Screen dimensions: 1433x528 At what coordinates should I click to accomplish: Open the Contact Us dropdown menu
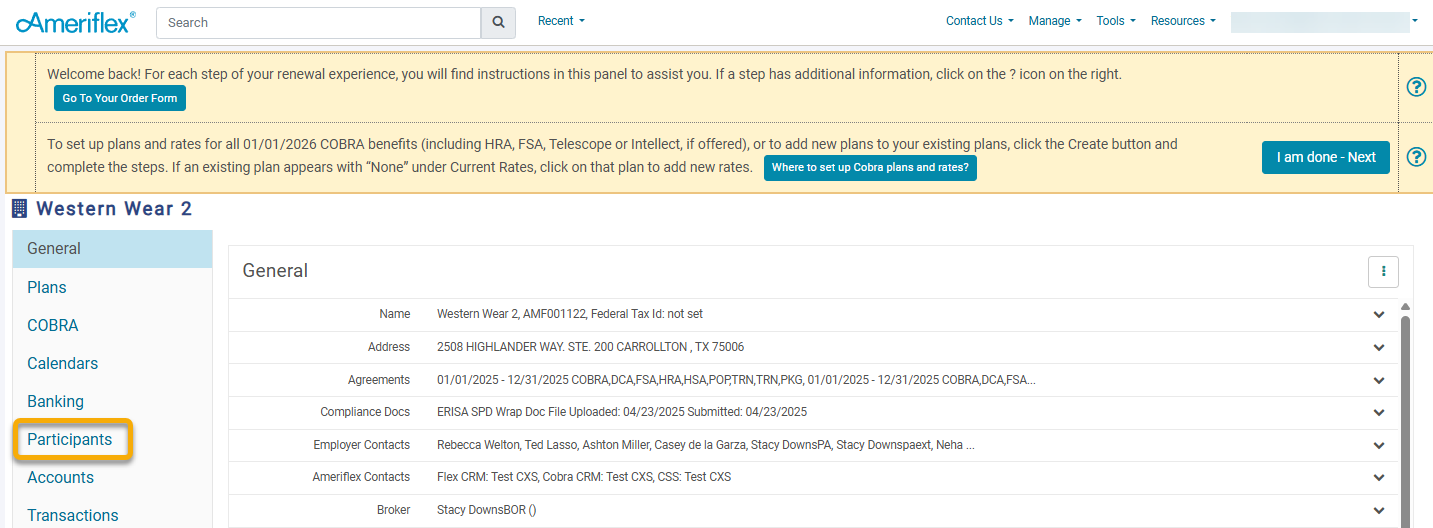(x=980, y=21)
